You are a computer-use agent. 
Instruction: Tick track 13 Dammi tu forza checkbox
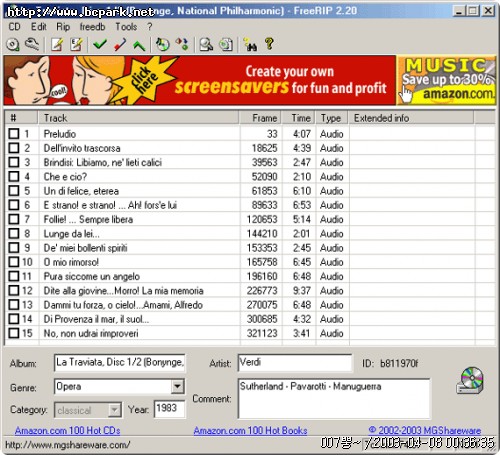(14, 305)
